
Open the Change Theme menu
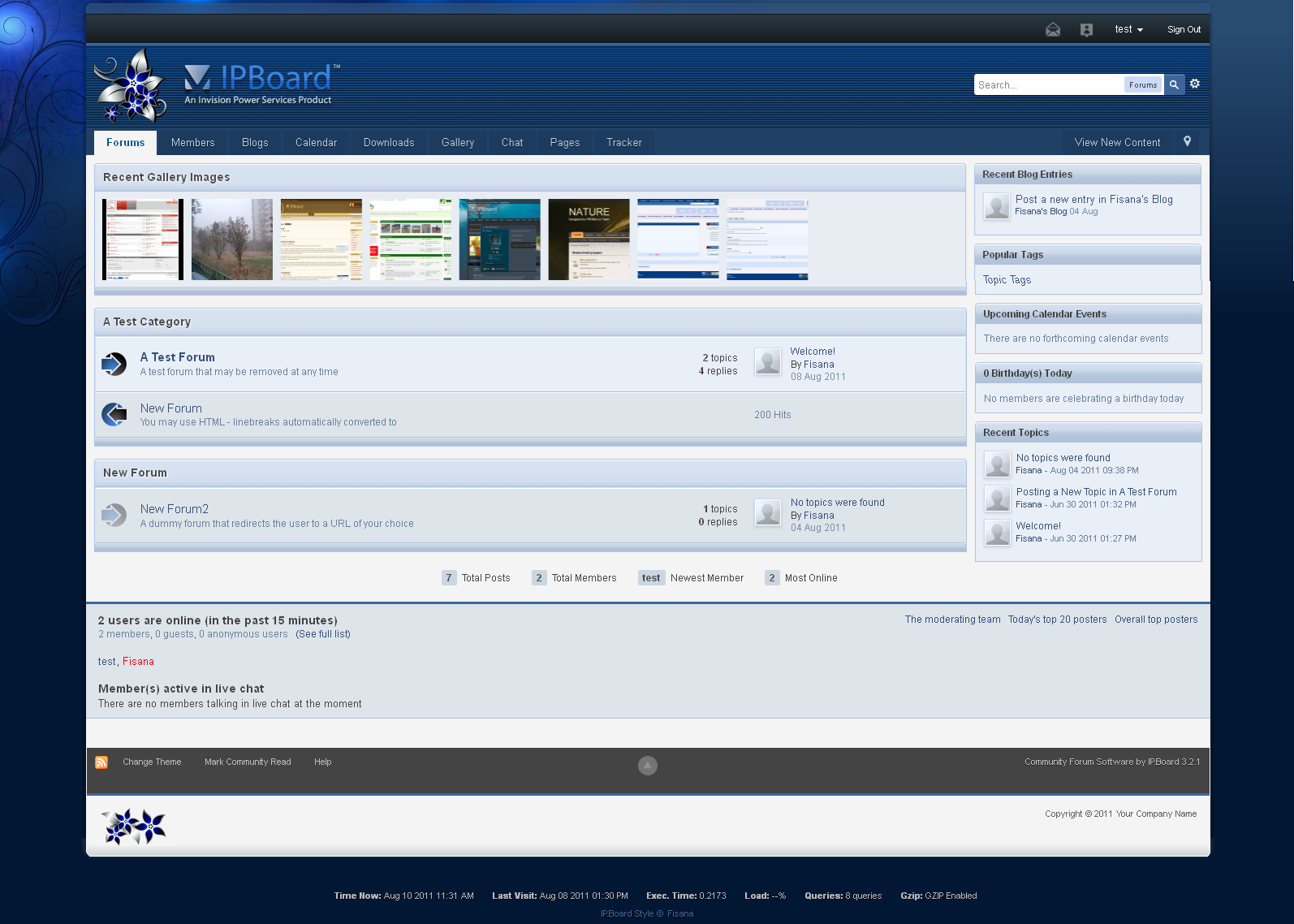[x=152, y=762]
